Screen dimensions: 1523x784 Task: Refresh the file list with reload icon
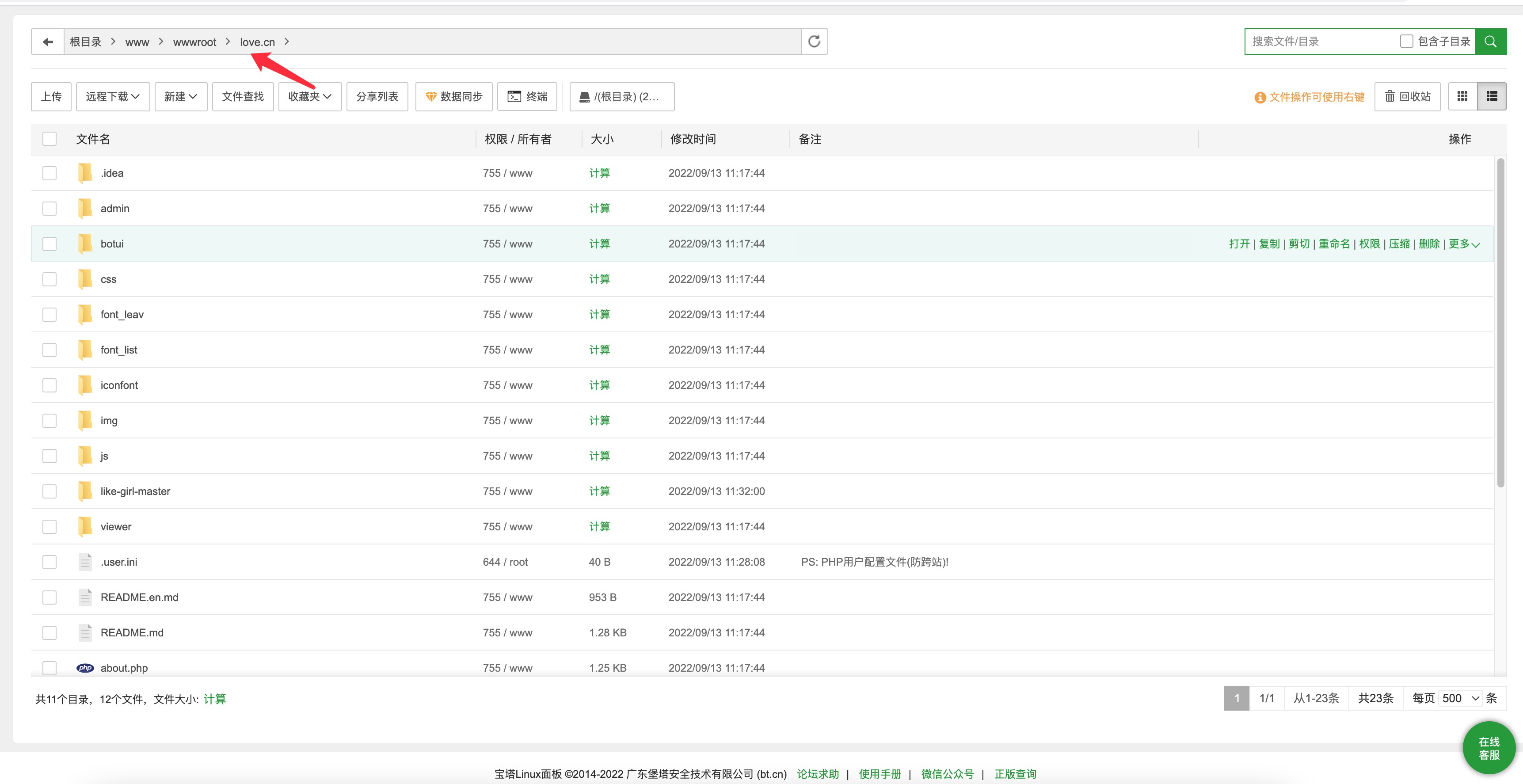point(814,42)
